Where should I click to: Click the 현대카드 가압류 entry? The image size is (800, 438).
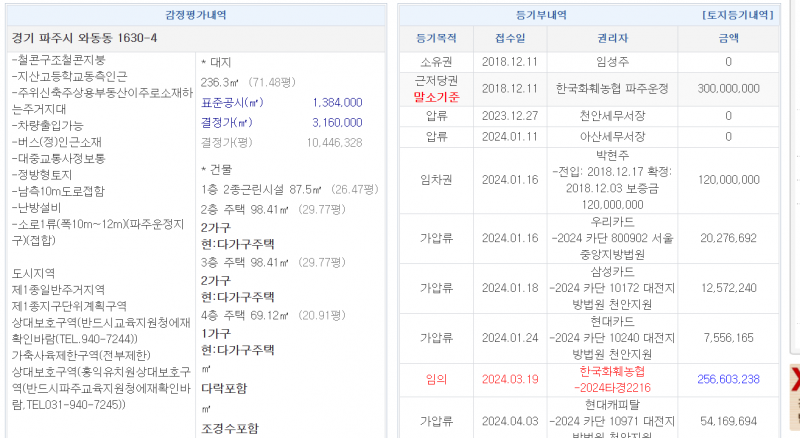612,337
